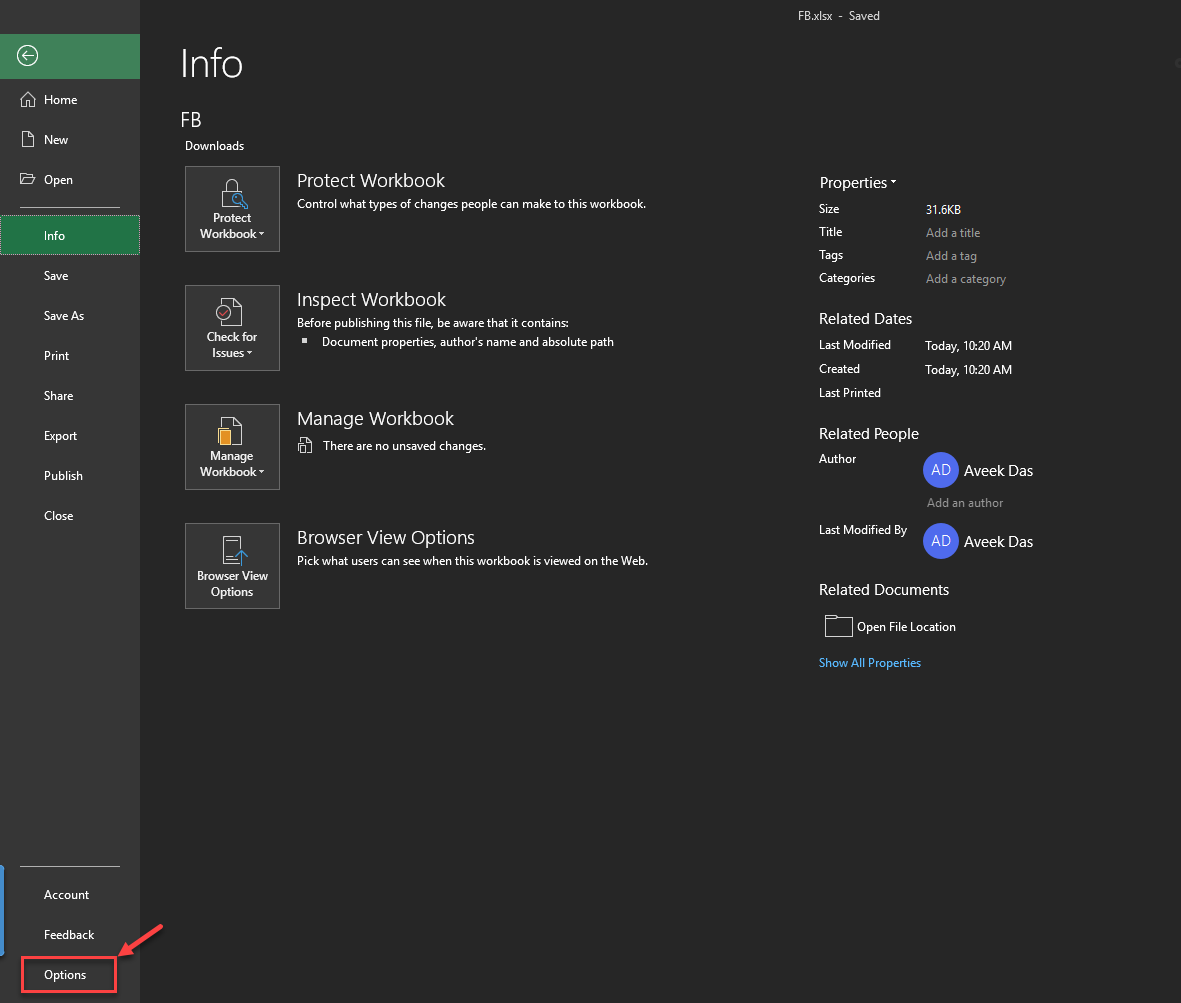Click Show All Properties link
The image size is (1181, 1003).
tap(870, 663)
